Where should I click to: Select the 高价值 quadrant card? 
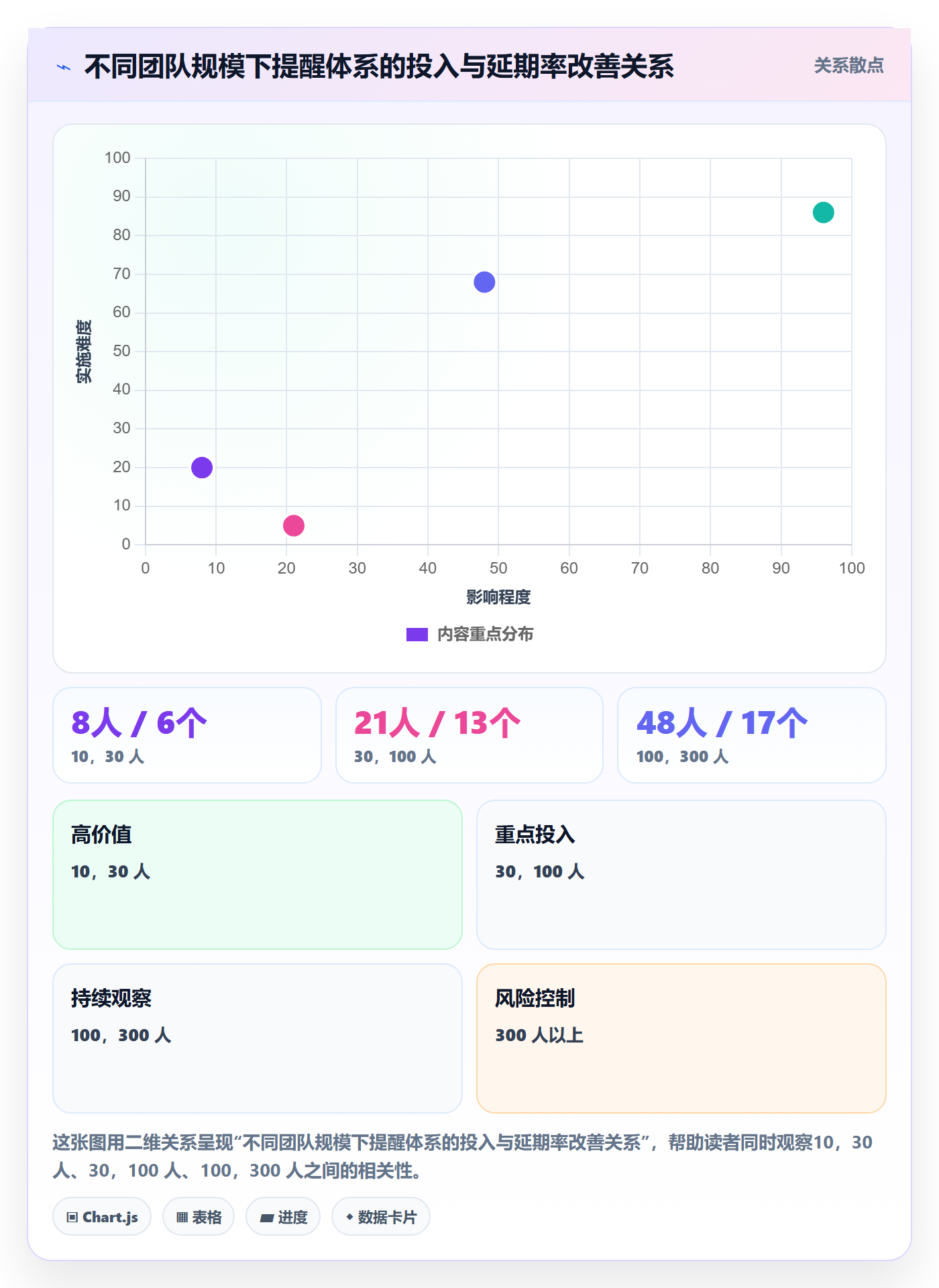click(x=258, y=875)
